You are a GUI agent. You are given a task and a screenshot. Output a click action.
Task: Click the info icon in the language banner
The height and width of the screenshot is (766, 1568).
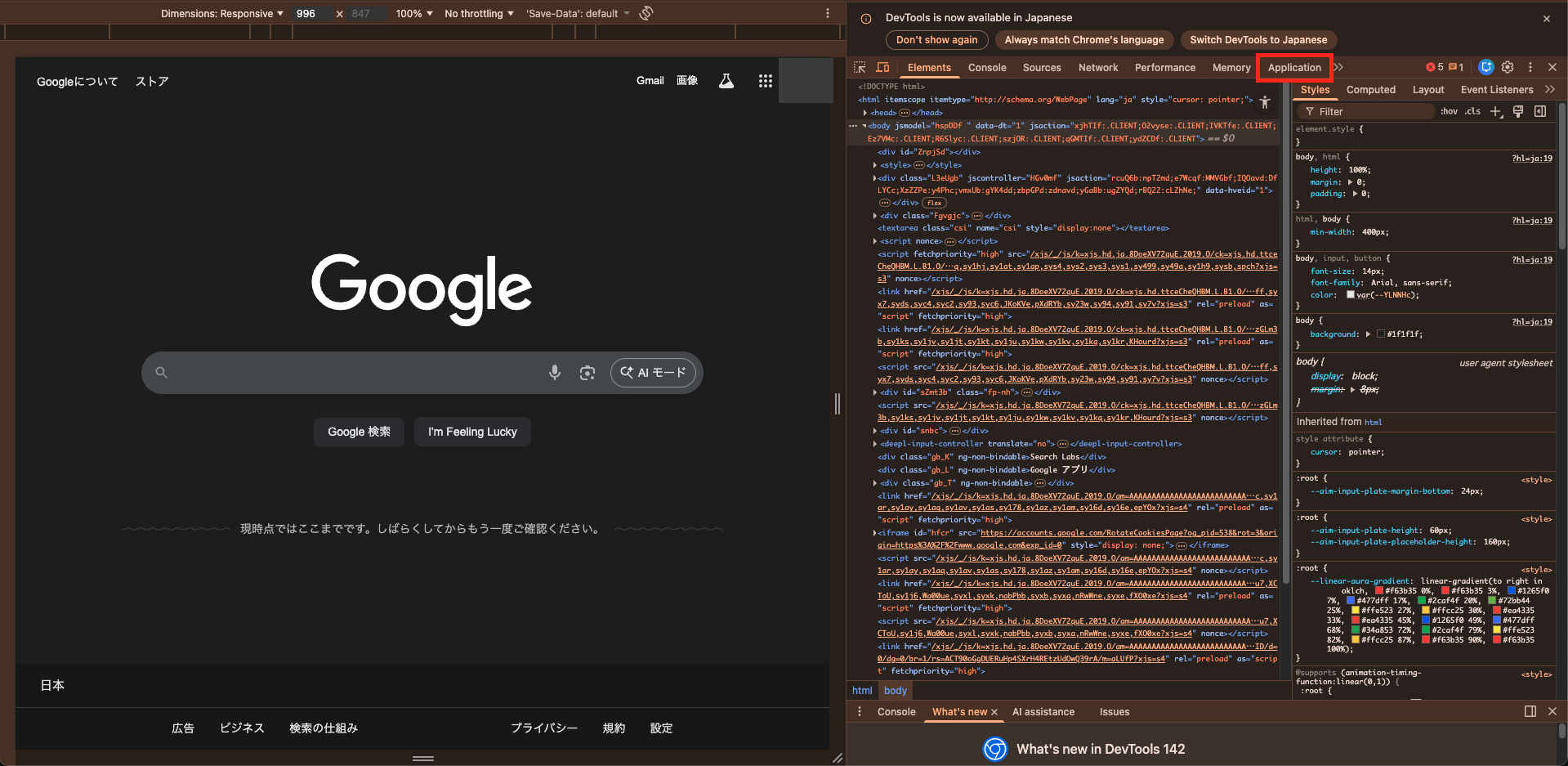[866, 18]
